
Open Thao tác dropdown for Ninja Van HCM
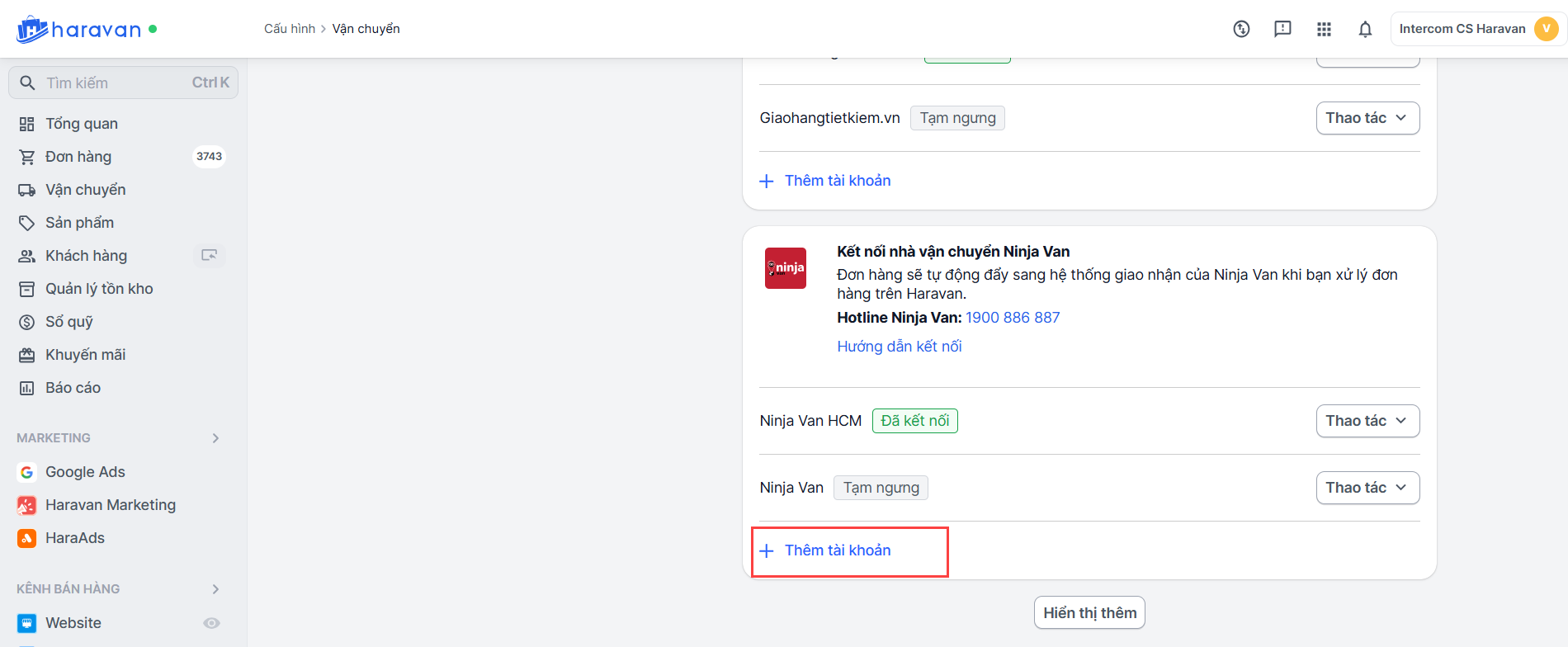(1367, 421)
